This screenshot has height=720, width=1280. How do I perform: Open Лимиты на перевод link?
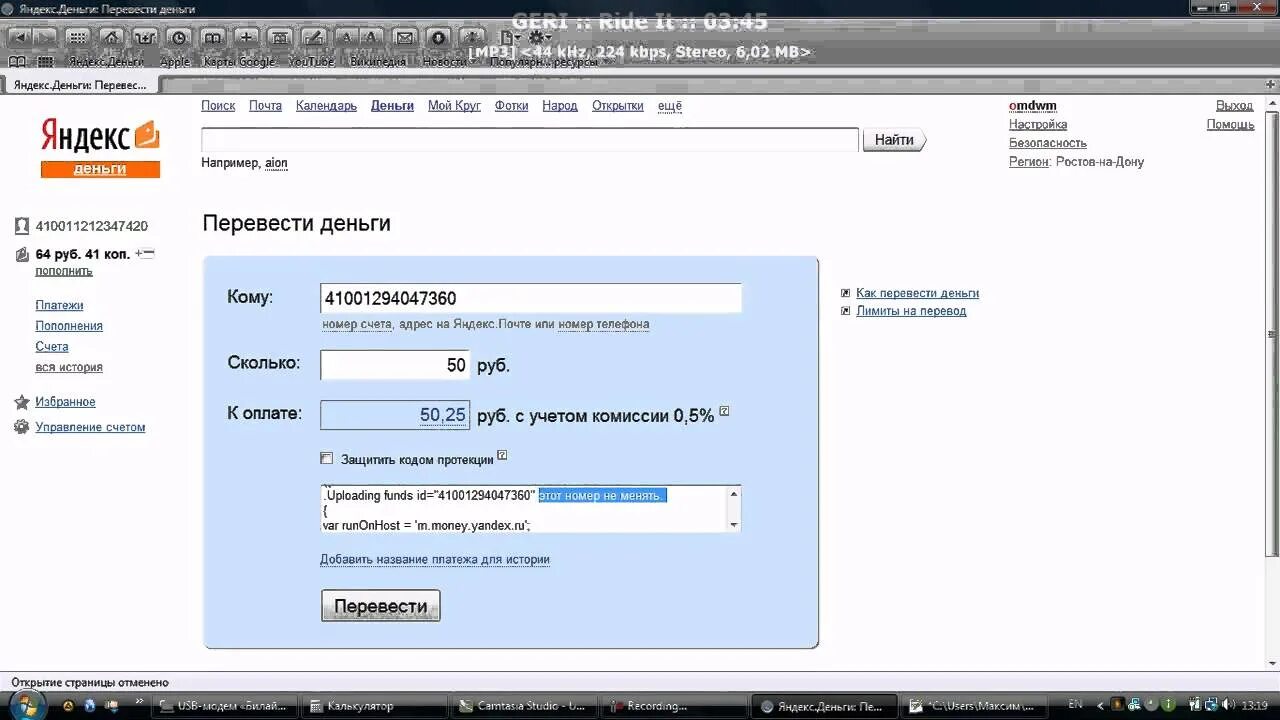(x=911, y=311)
